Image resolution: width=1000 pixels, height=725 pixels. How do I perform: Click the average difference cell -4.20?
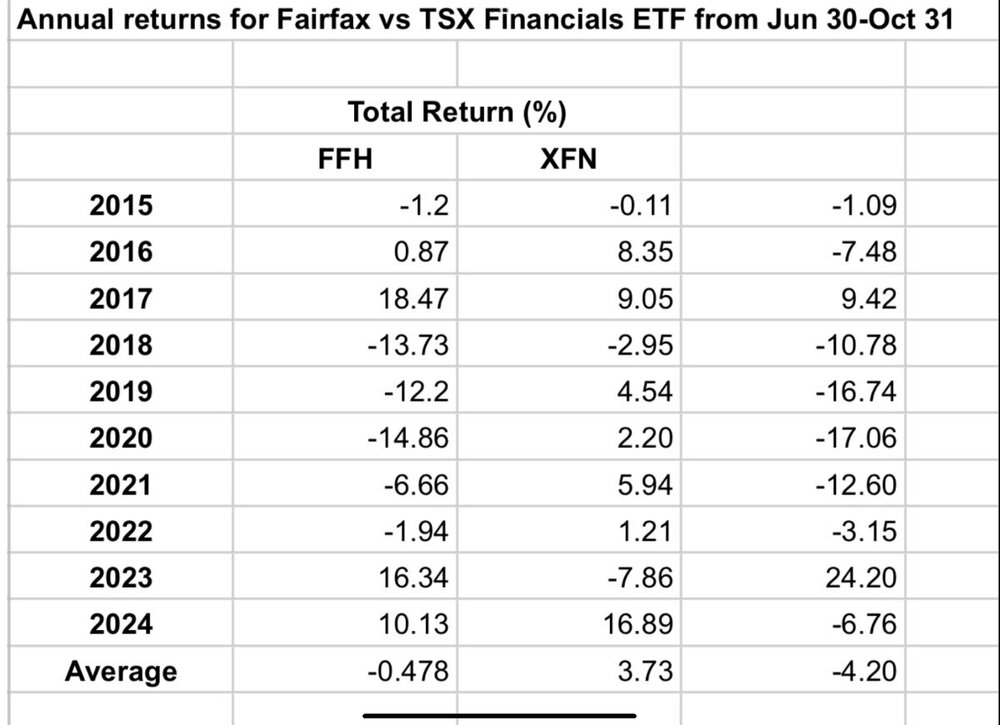point(793,670)
